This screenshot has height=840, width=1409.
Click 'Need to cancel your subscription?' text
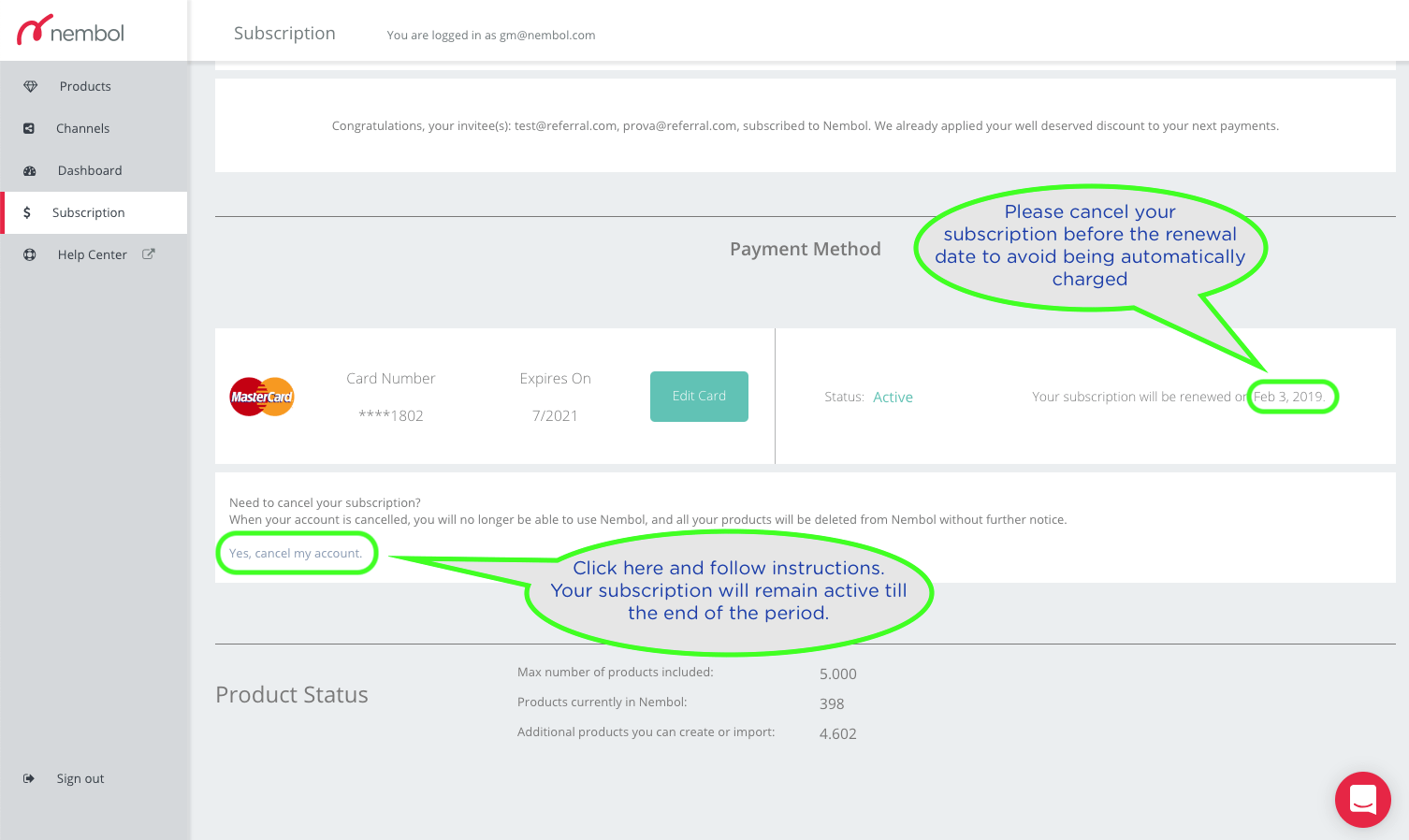coord(325,502)
